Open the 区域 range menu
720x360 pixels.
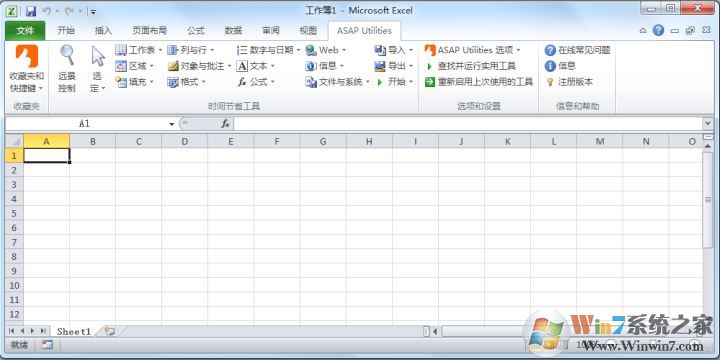point(135,66)
